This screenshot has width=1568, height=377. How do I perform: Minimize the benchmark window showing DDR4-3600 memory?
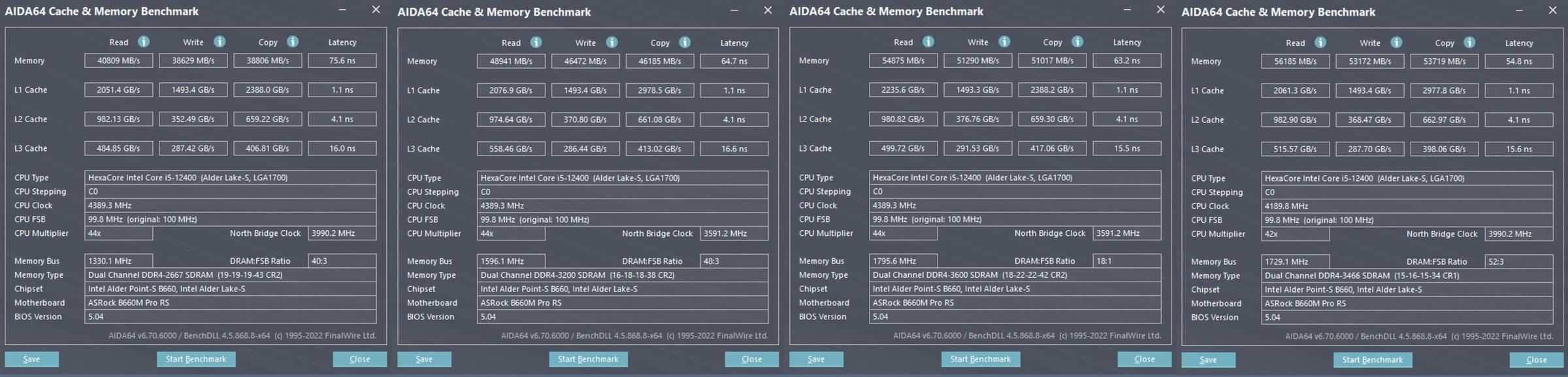coord(1127,10)
